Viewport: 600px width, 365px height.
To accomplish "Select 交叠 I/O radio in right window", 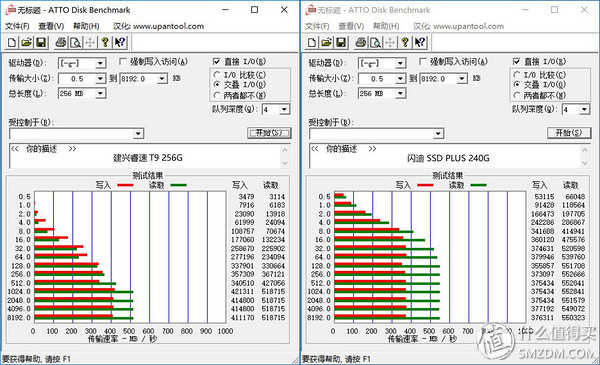I will (x=517, y=85).
